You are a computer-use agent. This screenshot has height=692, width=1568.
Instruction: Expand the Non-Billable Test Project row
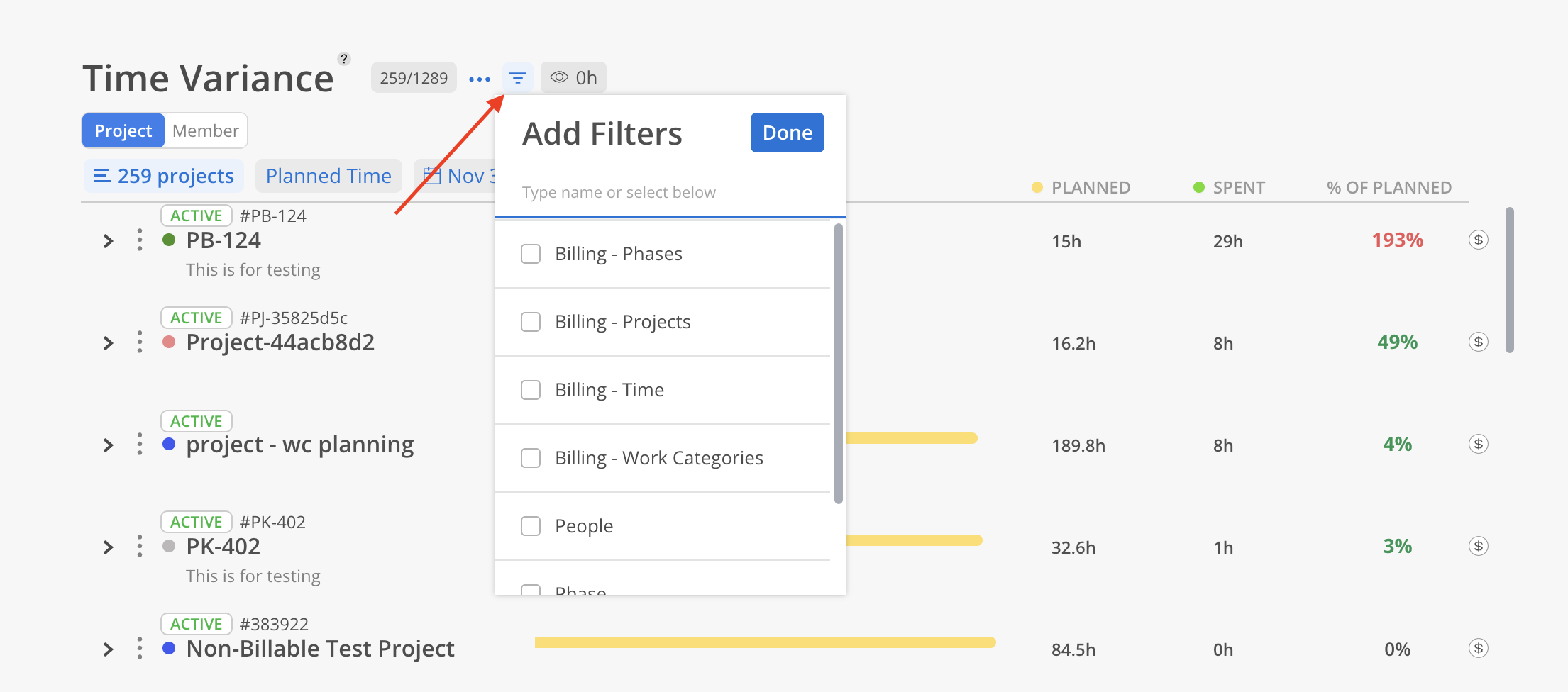pyautogui.click(x=108, y=649)
